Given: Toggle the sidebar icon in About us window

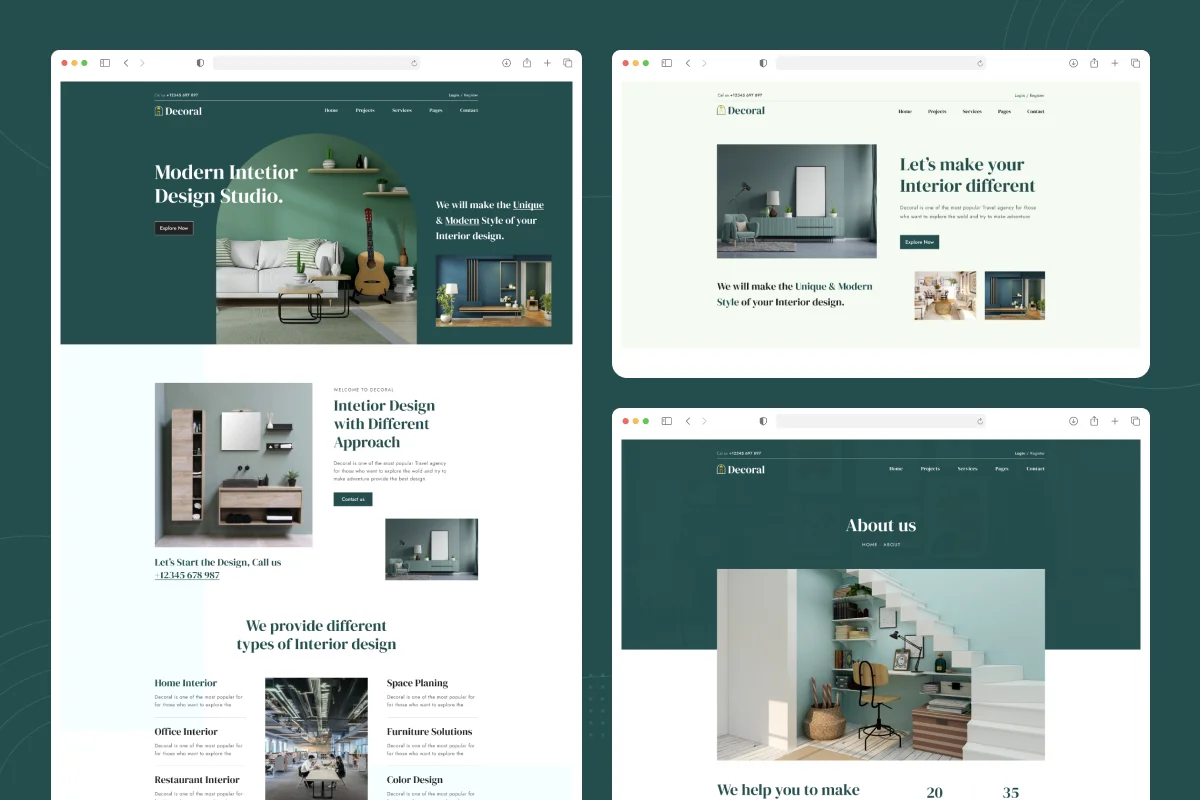Looking at the screenshot, I should 667,421.
